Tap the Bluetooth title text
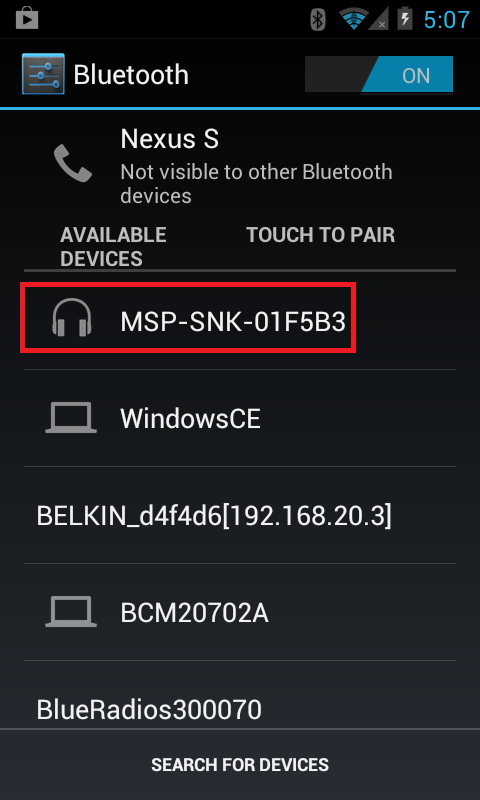The height and width of the screenshot is (800, 480). click(x=131, y=75)
